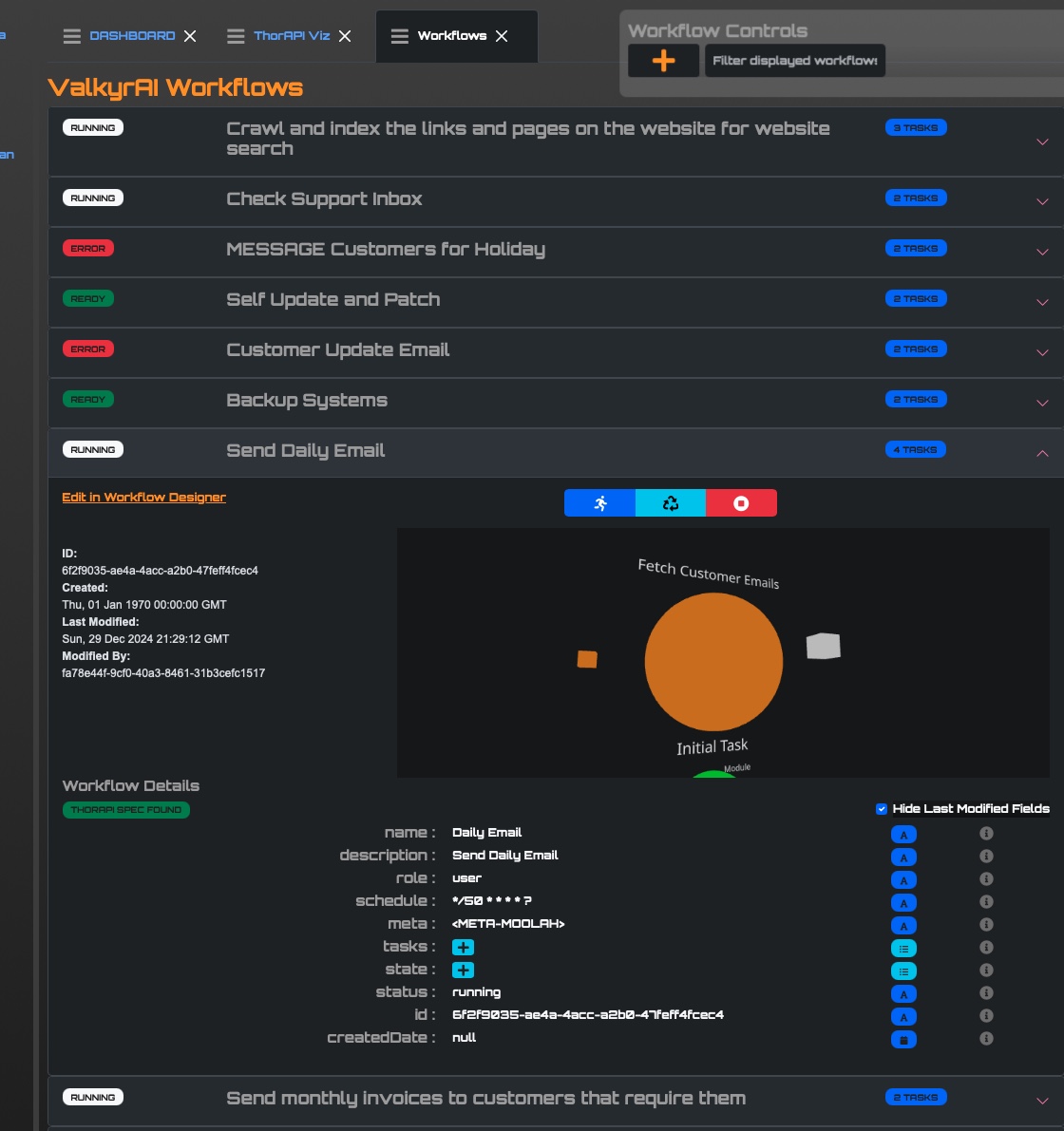
Task: Click the type icon for status field
Action: pos(903,994)
